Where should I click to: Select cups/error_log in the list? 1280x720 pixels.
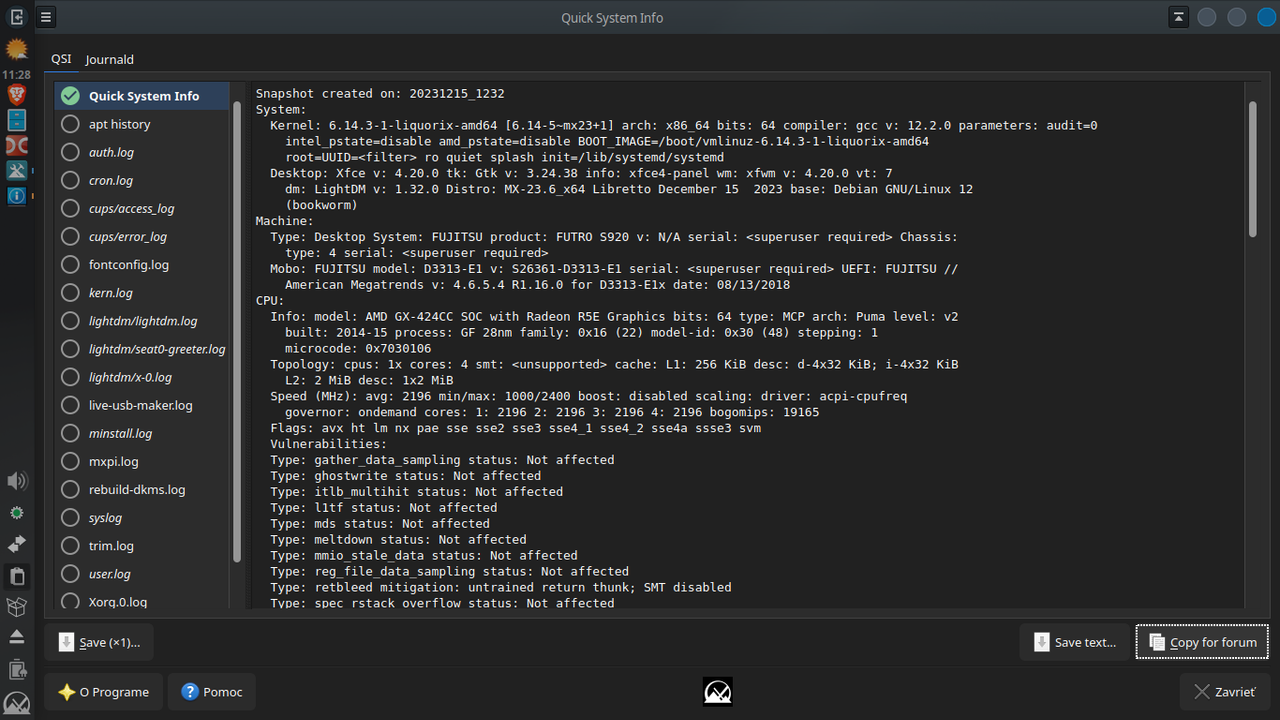142,237
